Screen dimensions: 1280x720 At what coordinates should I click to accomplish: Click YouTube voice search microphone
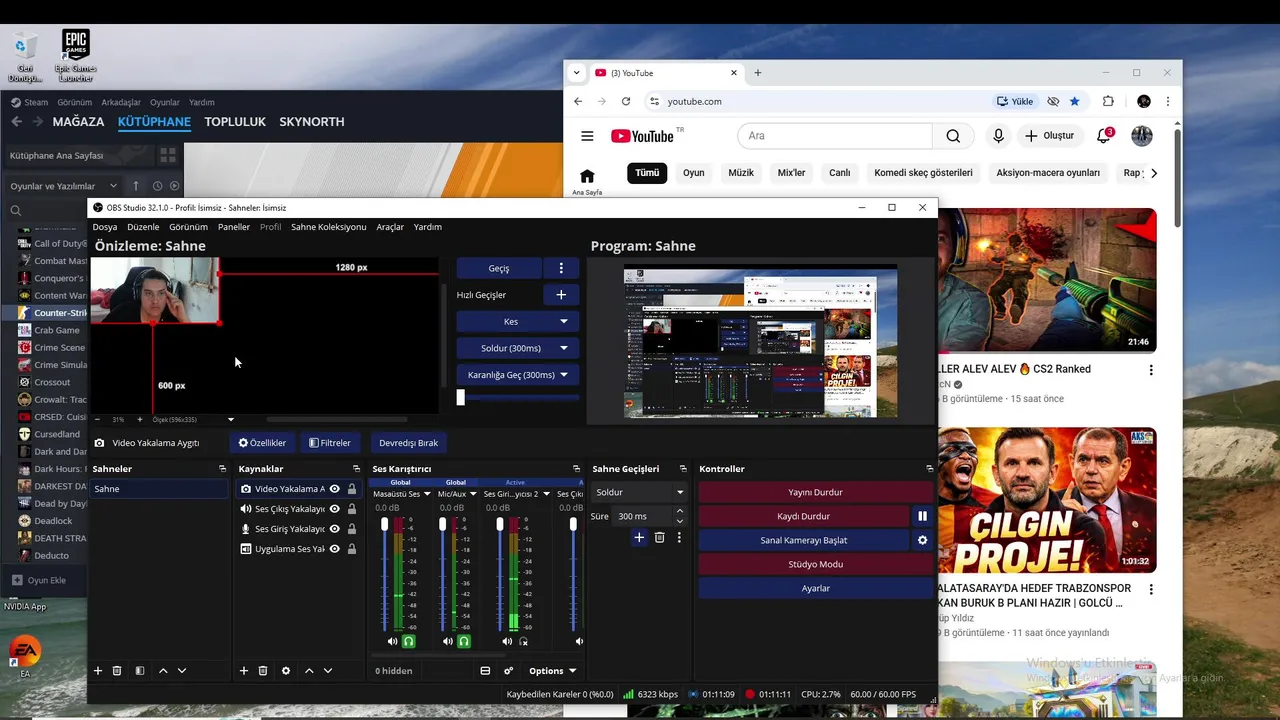(x=998, y=136)
